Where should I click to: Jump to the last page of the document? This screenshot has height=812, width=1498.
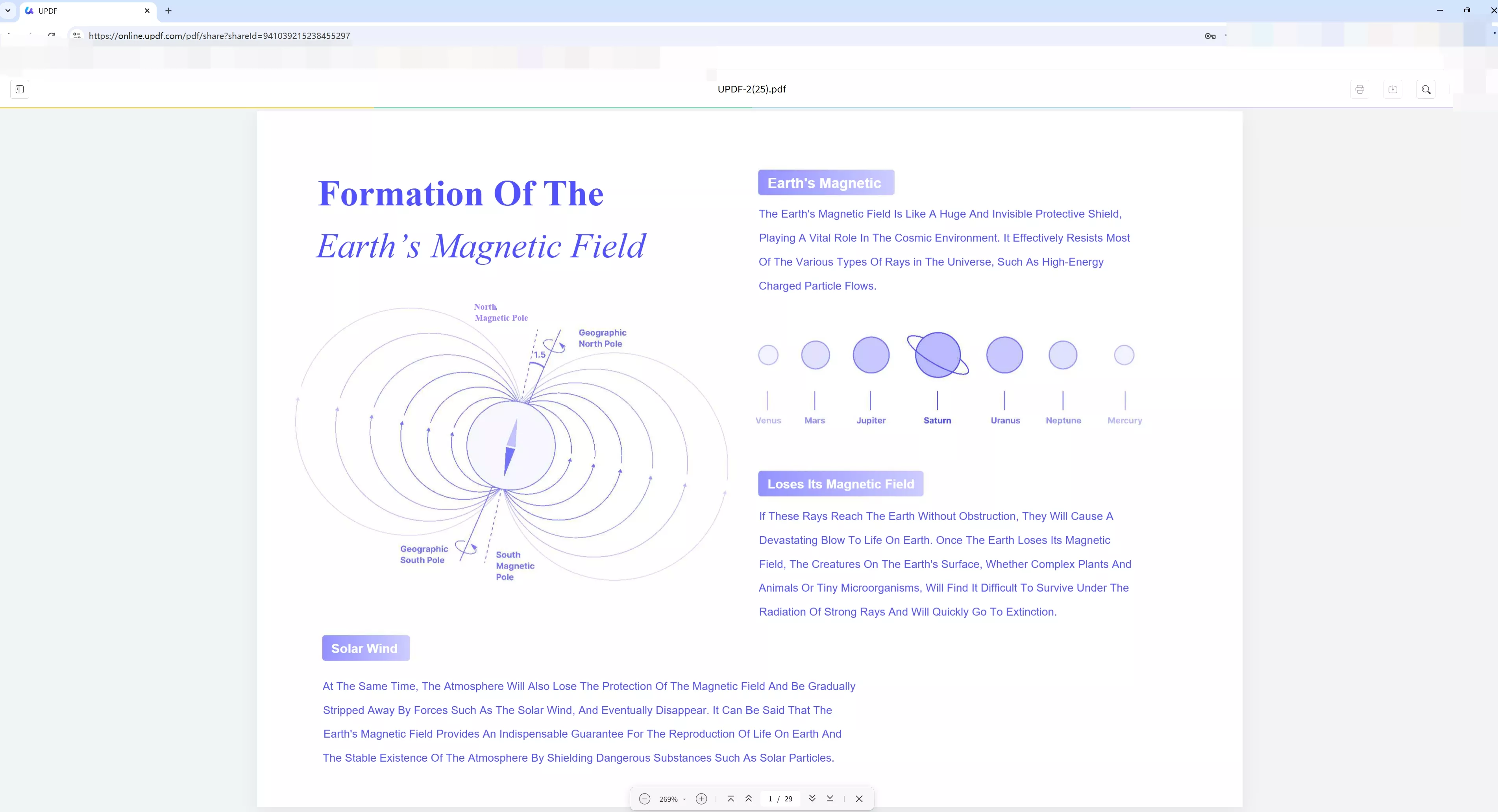(830, 799)
